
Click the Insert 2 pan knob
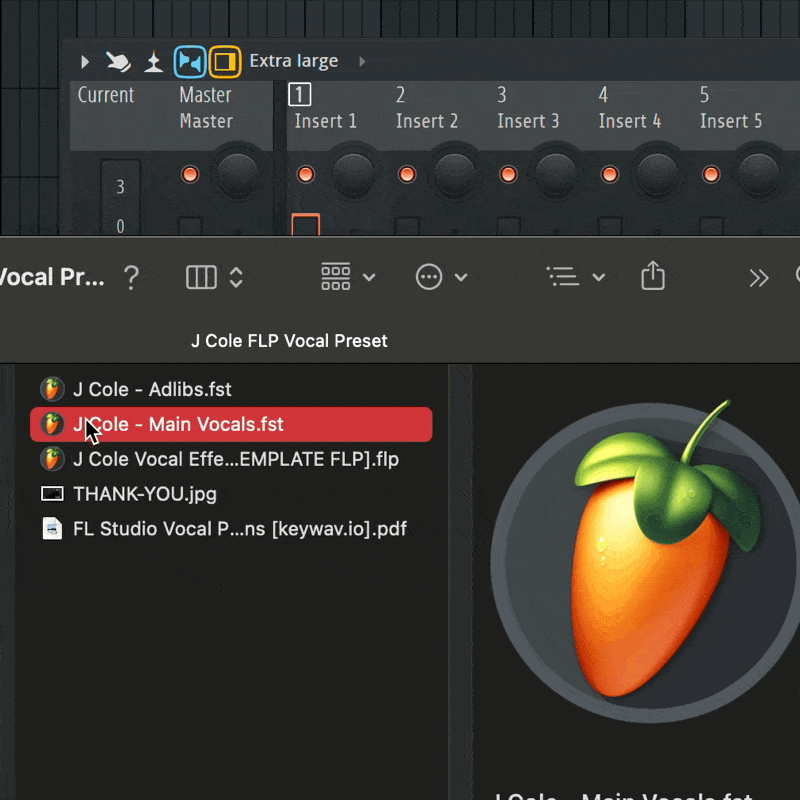click(x=454, y=174)
